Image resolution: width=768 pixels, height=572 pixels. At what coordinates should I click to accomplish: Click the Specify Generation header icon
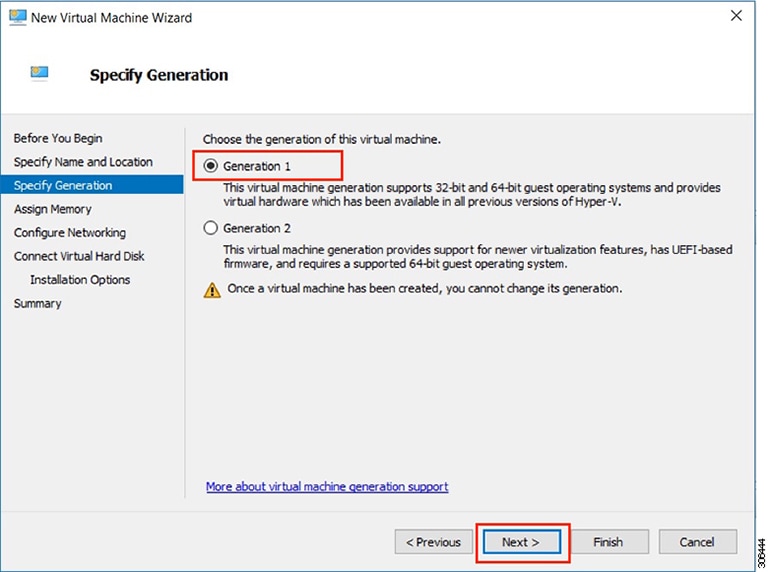pyautogui.click(x=41, y=73)
